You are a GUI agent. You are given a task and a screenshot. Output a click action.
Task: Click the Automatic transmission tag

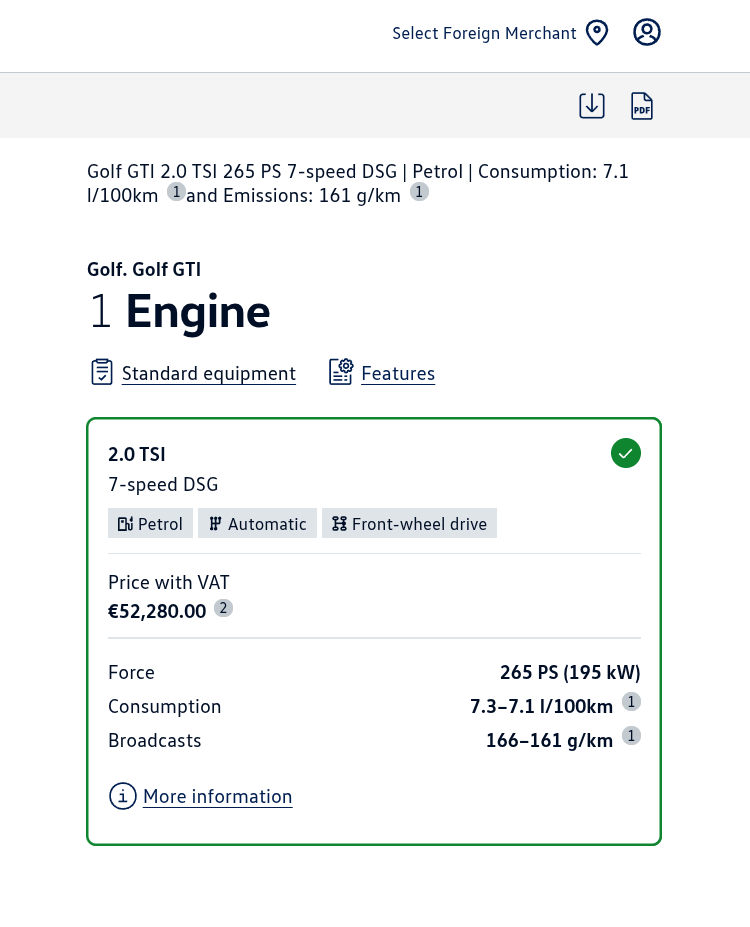(257, 524)
